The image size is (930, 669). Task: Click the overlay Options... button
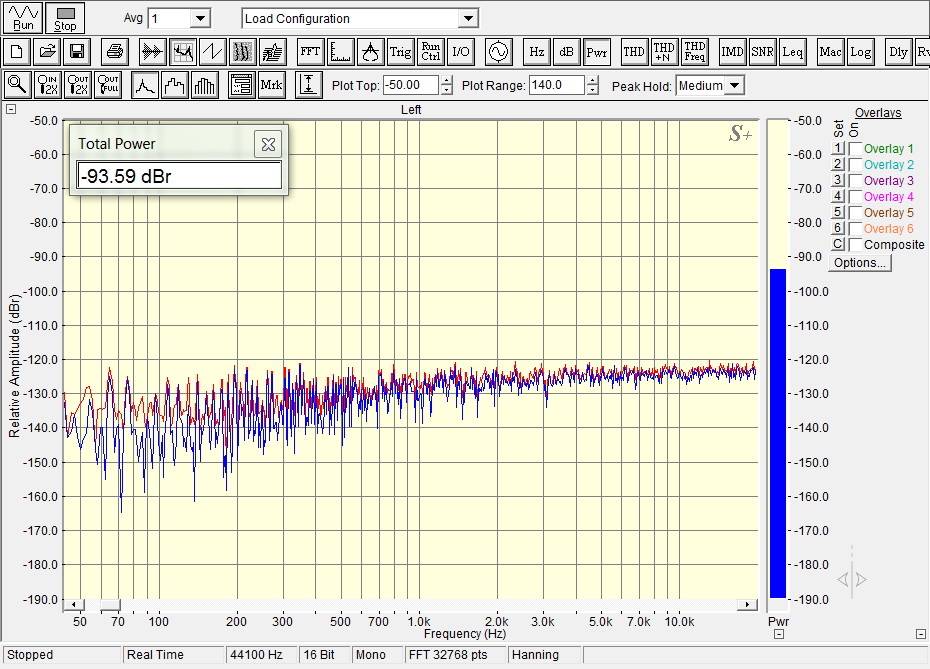tap(859, 263)
